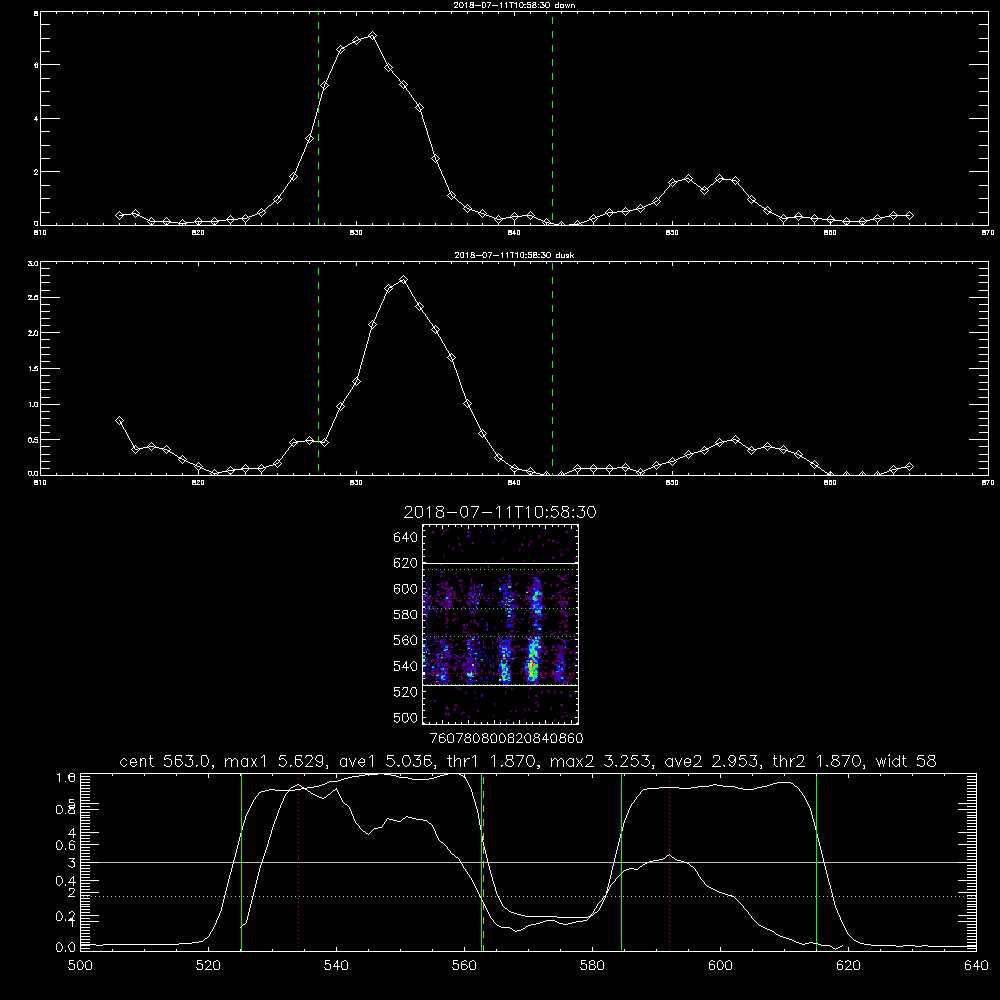Click heatmap y-axis label '520'
1000x1000 pixels.
[406, 692]
